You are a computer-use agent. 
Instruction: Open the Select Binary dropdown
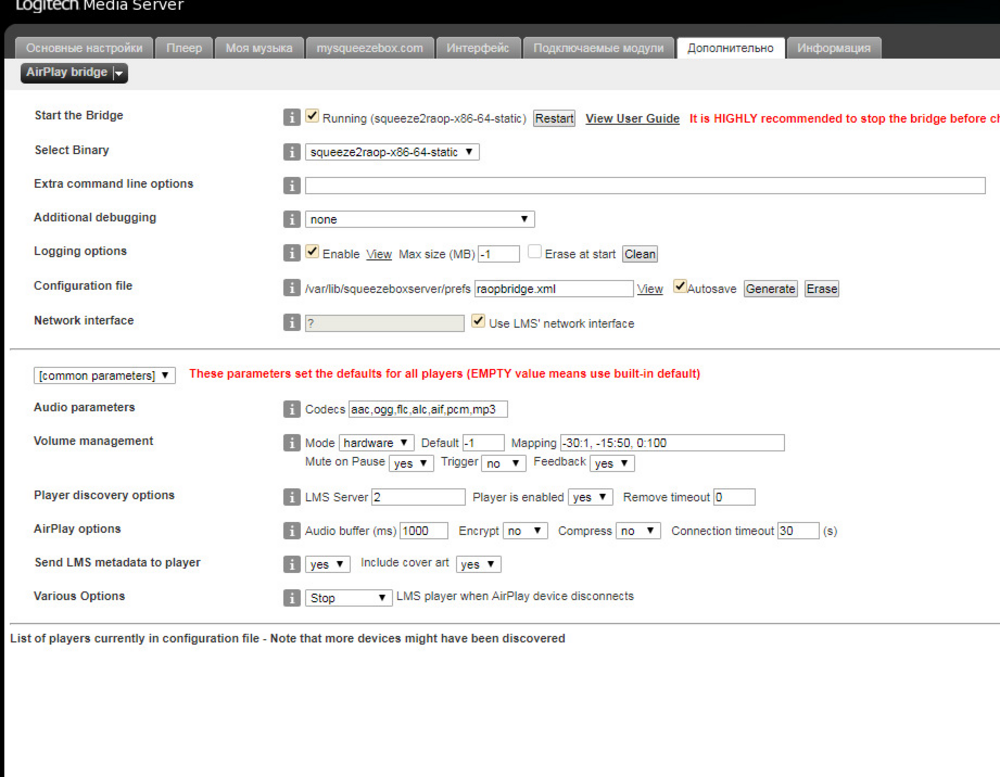click(392, 152)
